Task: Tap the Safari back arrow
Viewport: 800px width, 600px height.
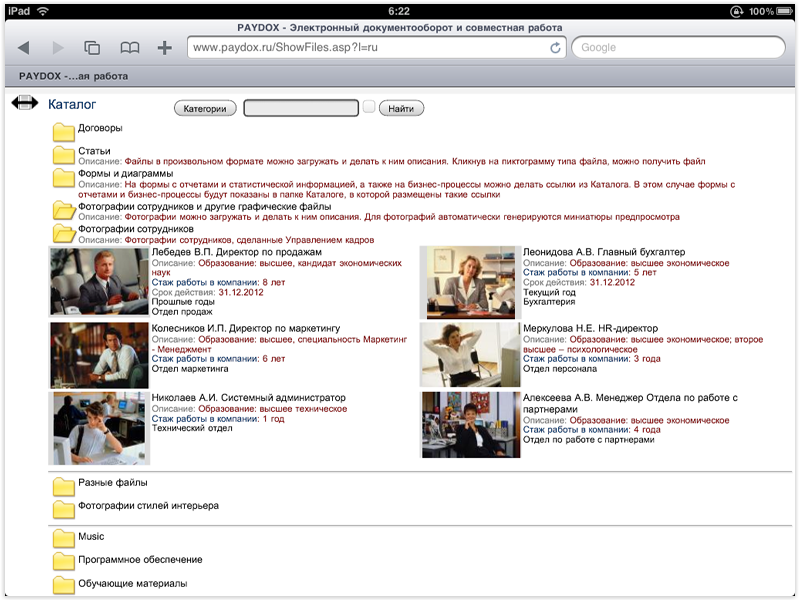Action: 23,47
